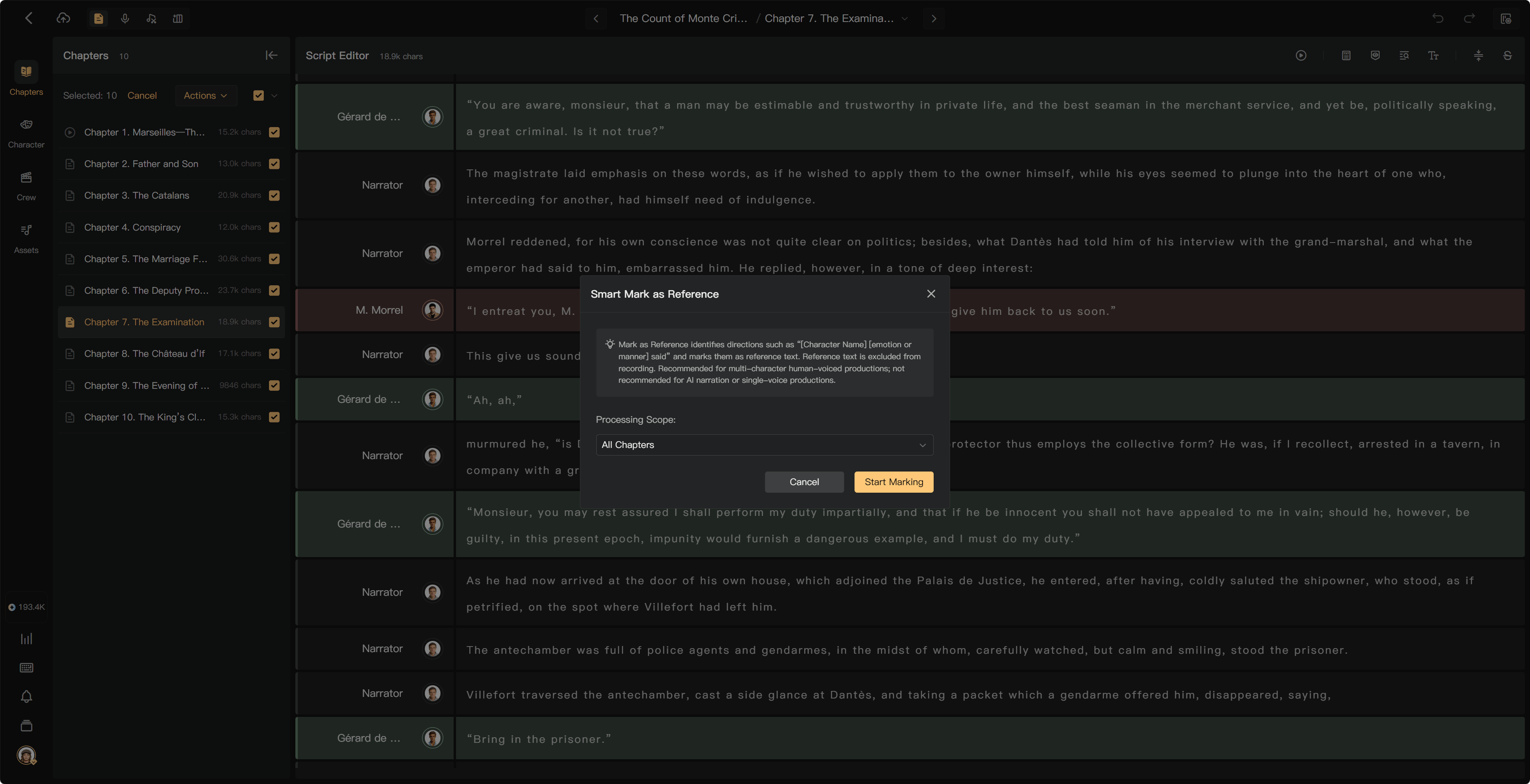
Task: Click the 193.4K credits balance indicator
Action: tap(26, 607)
